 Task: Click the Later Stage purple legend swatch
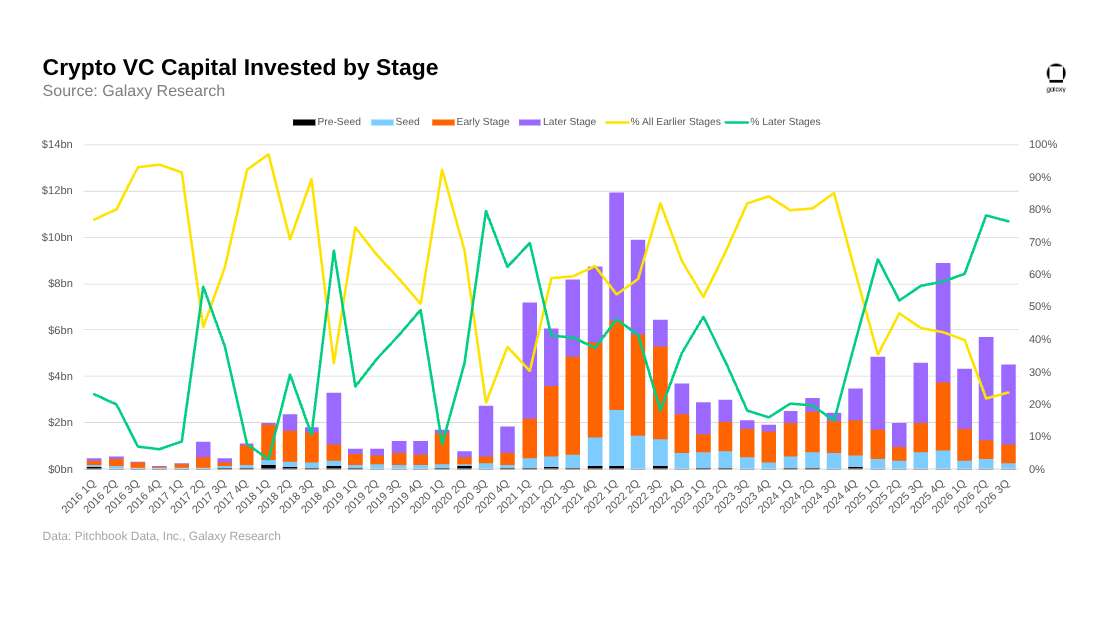pos(530,122)
